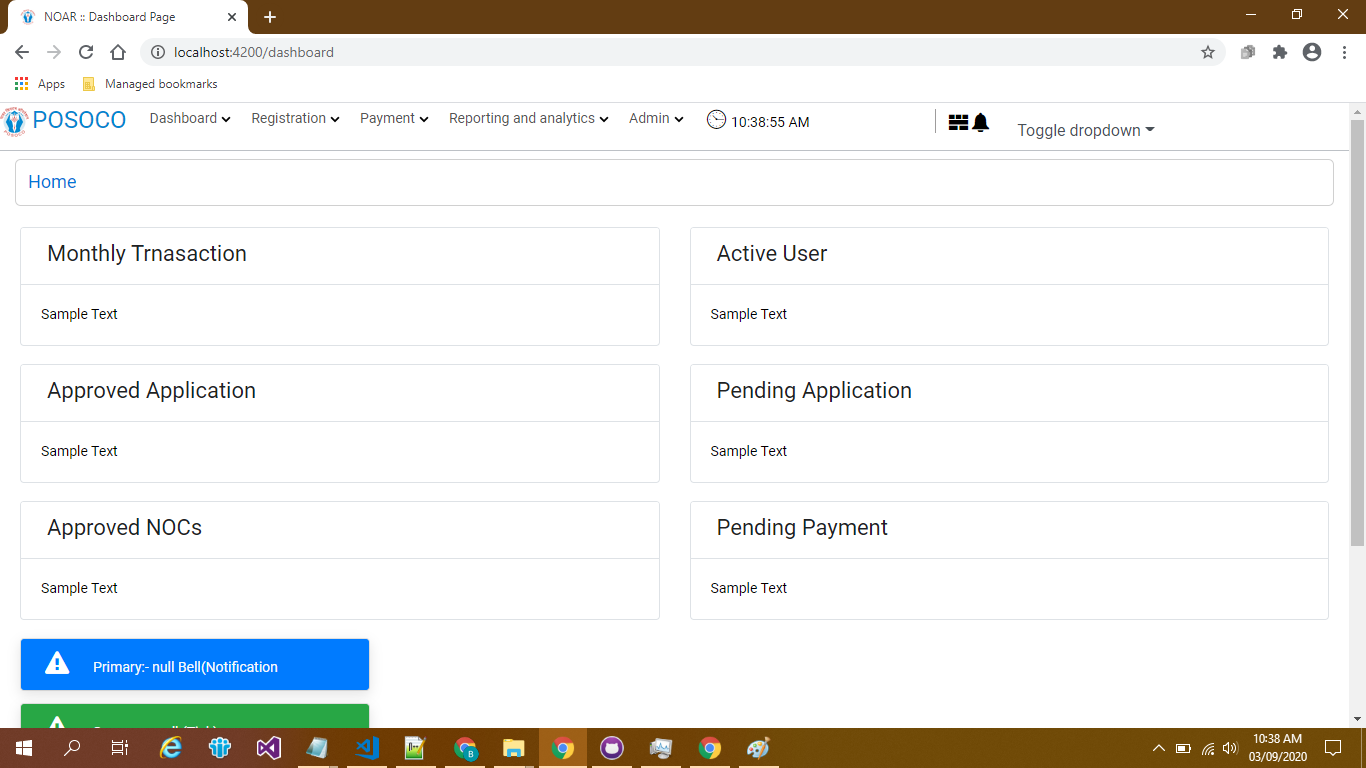Click the Home breadcrumb link
Screen dimensions: 1366x768
[x=52, y=182]
